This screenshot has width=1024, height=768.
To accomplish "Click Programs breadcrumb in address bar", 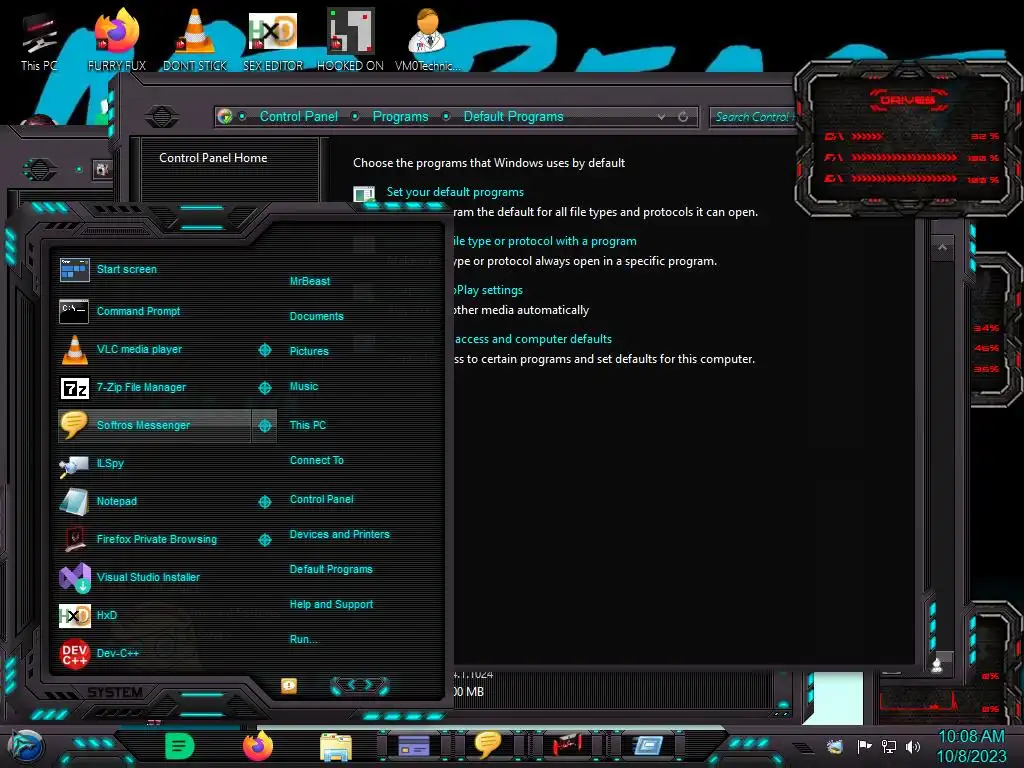I will (400, 116).
